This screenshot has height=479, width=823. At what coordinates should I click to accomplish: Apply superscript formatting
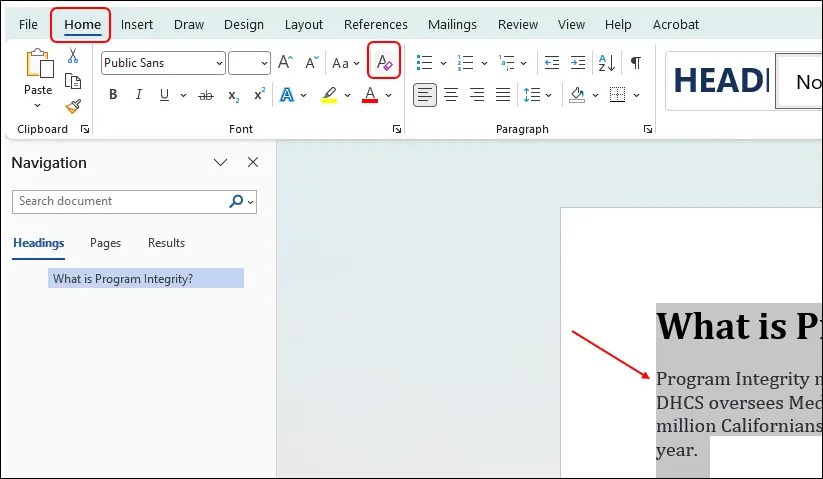pyautogui.click(x=259, y=94)
